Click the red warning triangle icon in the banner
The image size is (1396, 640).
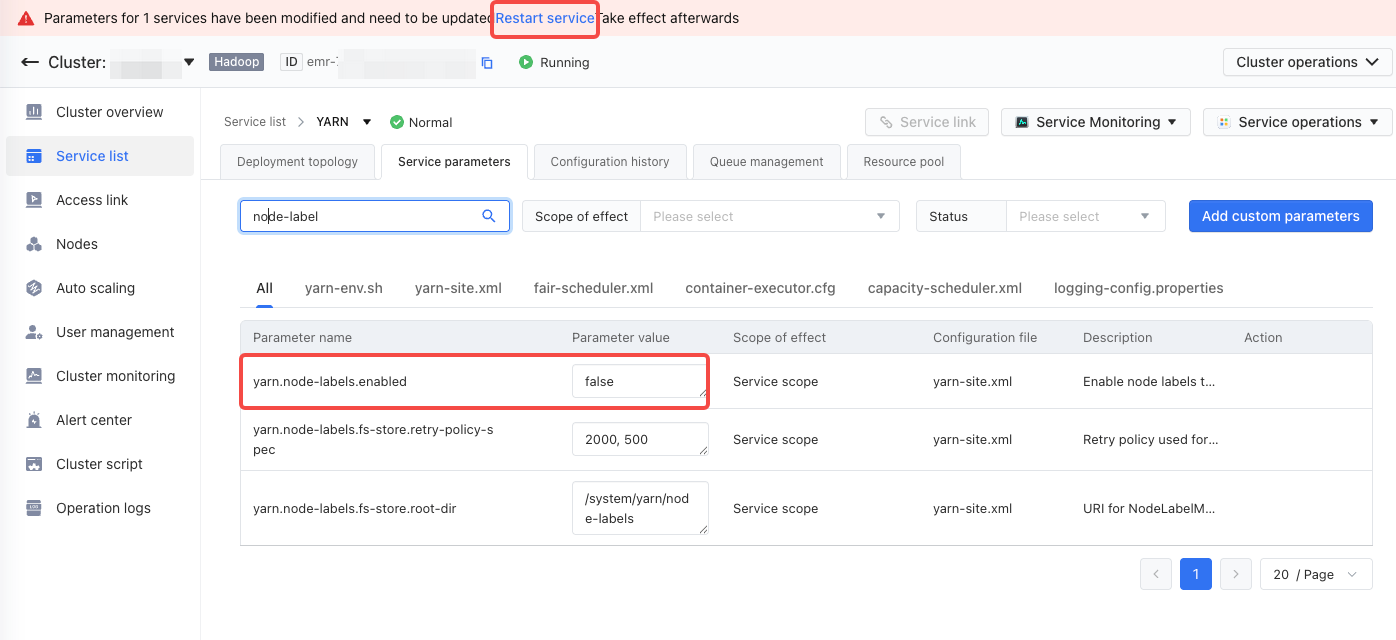pyautogui.click(x=26, y=18)
